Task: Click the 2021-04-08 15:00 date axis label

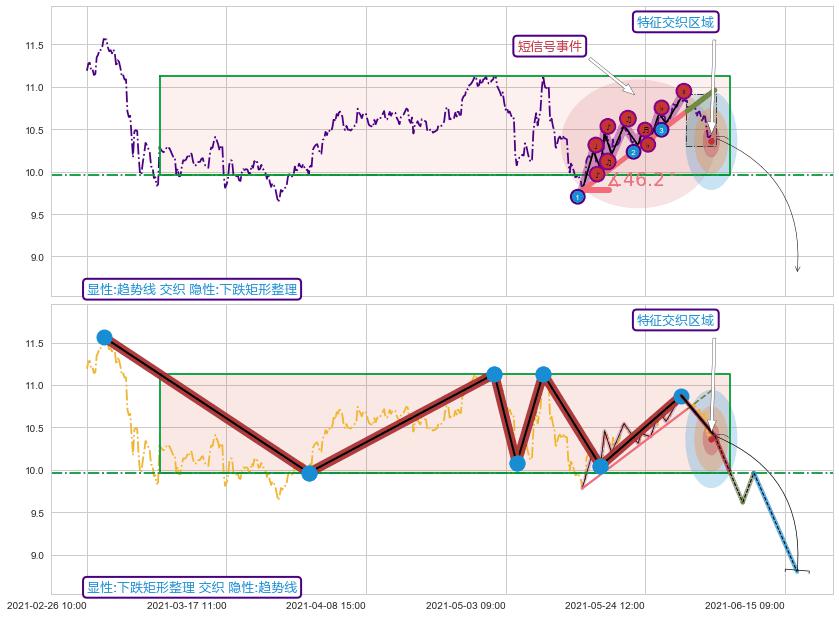Action: (x=326, y=605)
